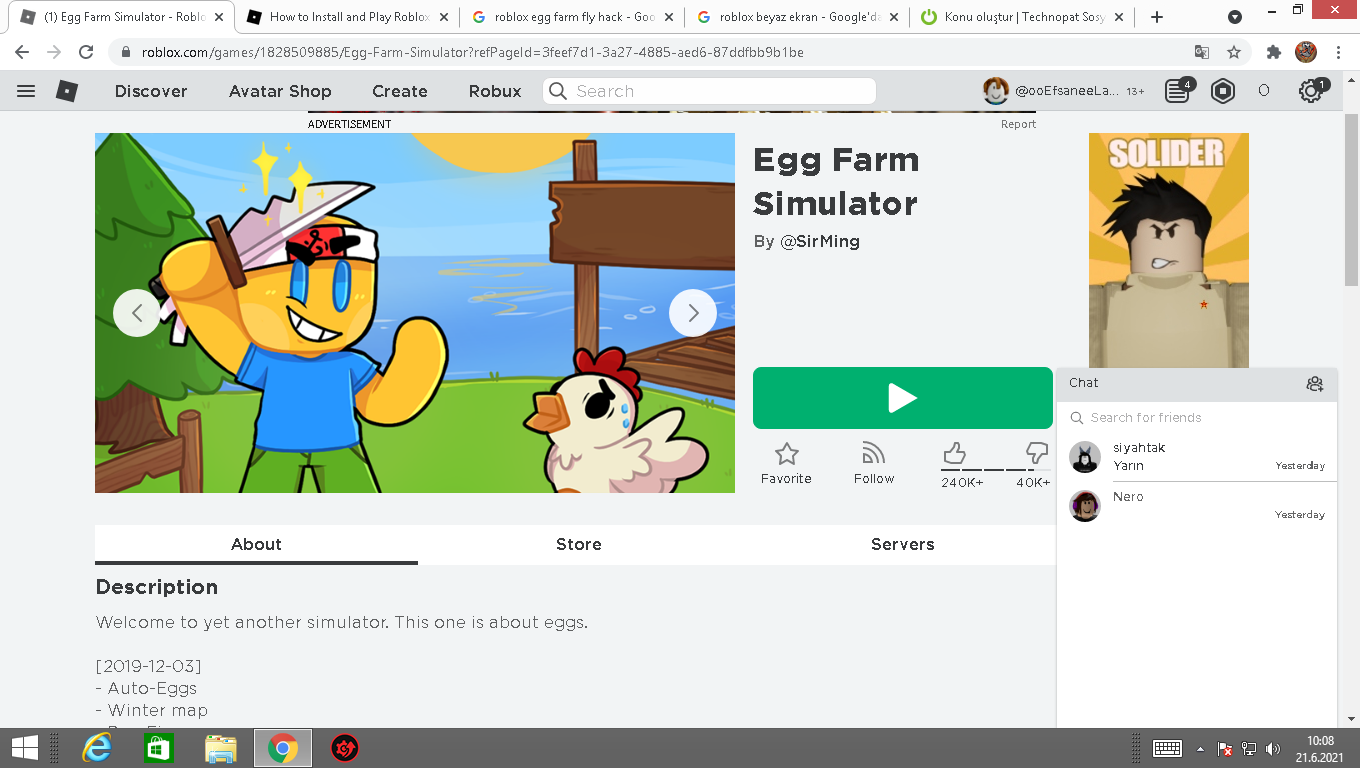
Task: Adjust volume via the speaker tray icon
Action: click(x=1273, y=748)
